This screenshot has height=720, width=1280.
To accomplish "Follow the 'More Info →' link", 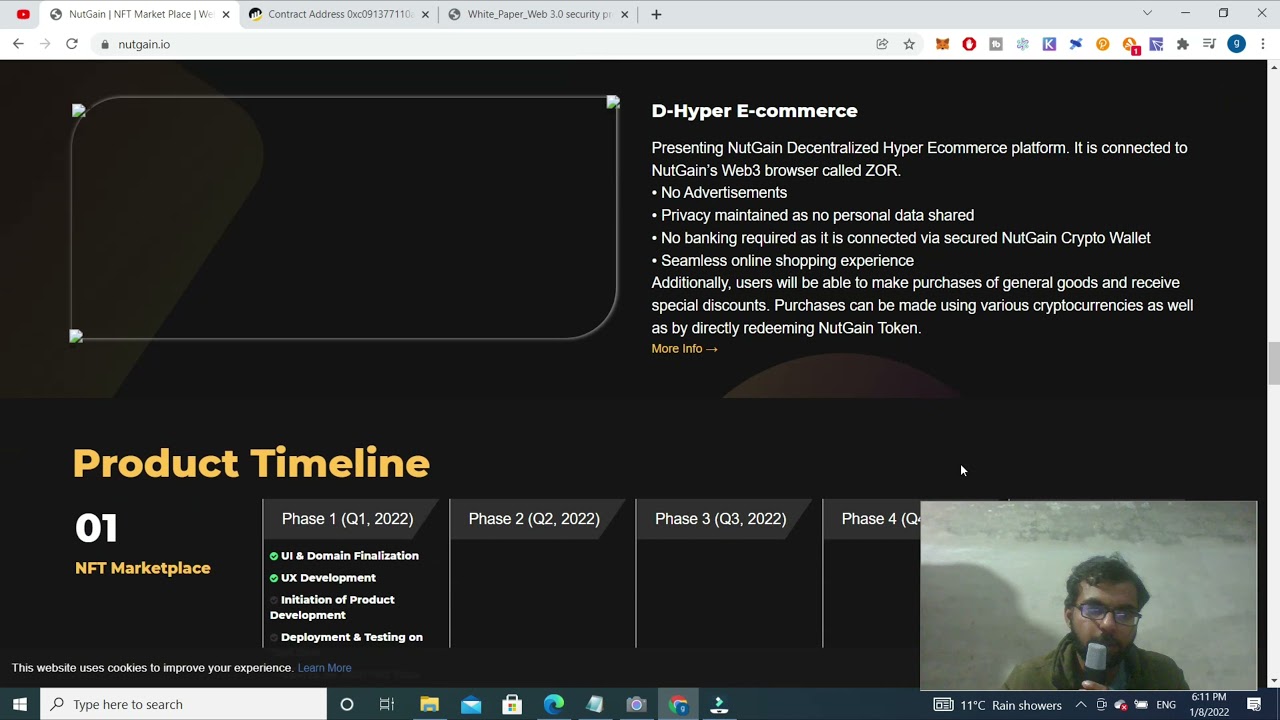I will (x=685, y=349).
